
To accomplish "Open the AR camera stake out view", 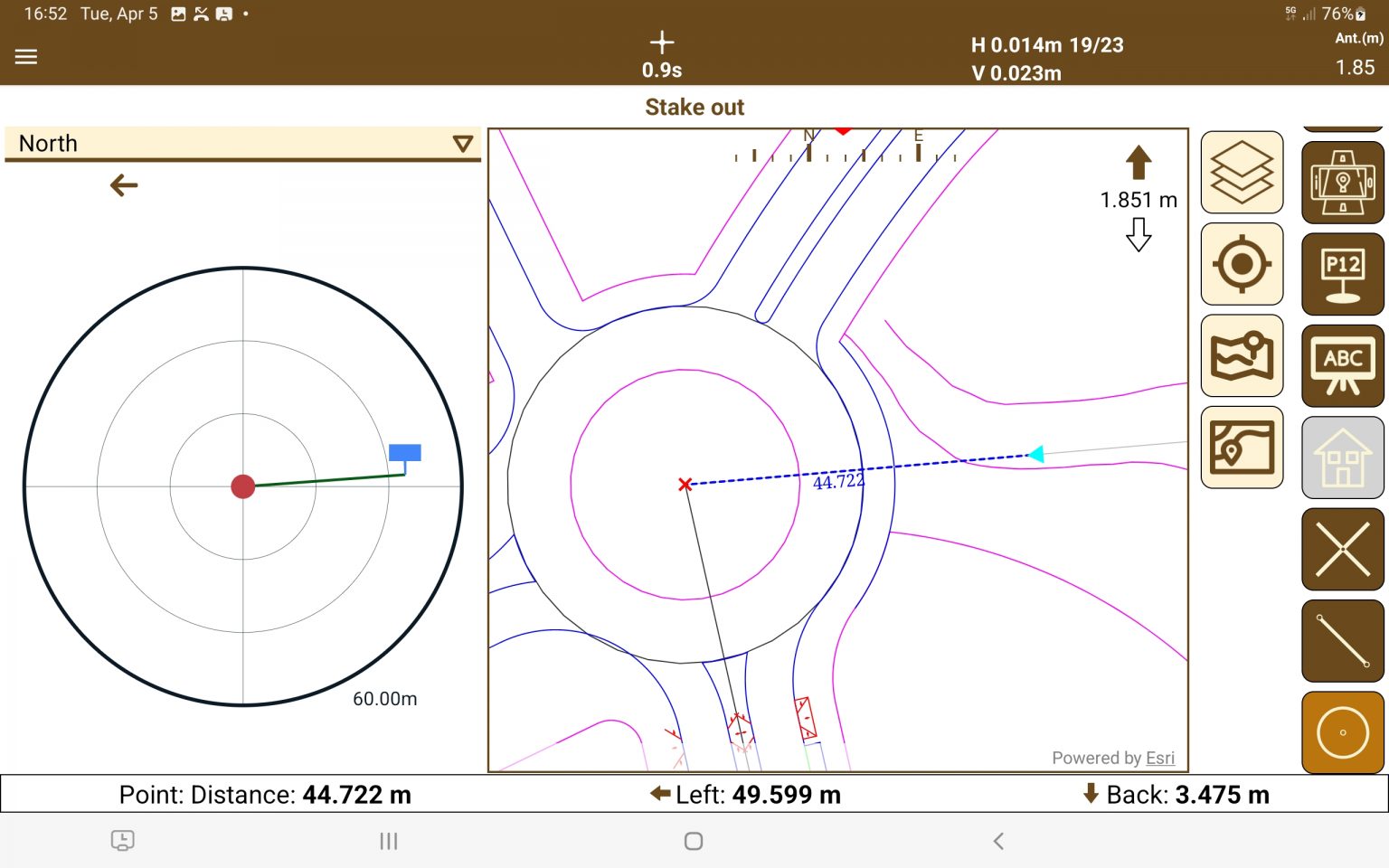I will click(1342, 182).
